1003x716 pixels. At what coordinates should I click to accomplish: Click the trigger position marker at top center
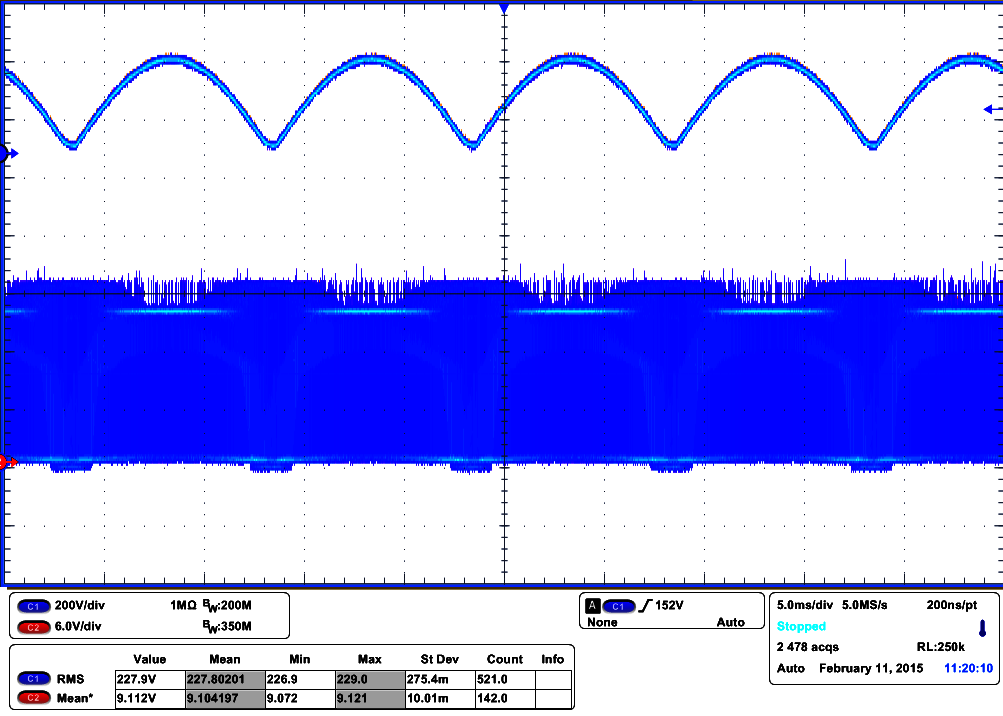click(504, 8)
